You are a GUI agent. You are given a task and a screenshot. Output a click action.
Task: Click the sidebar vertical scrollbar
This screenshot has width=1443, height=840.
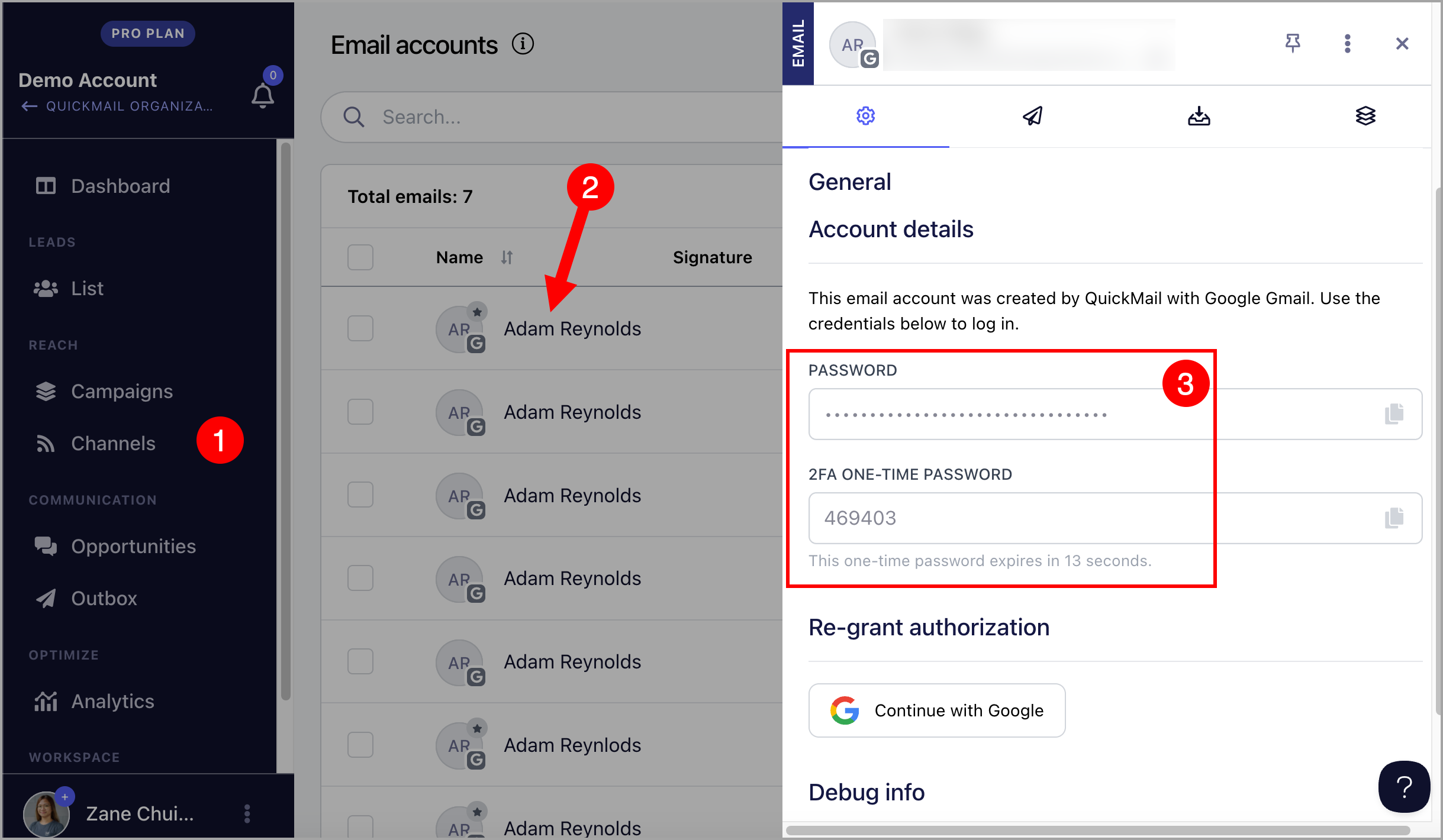click(285, 421)
